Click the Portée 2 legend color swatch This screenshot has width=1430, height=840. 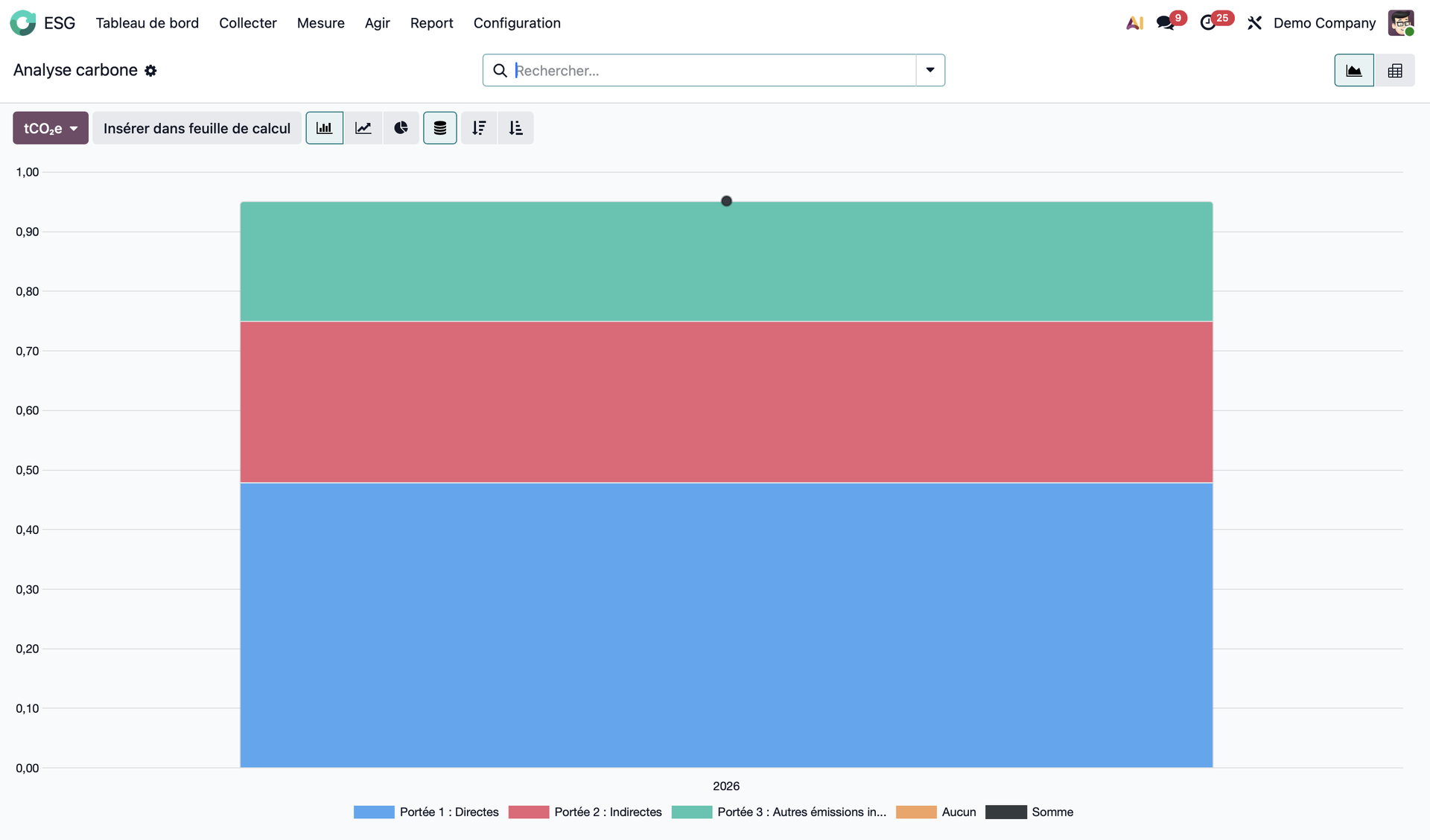pos(529,812)
